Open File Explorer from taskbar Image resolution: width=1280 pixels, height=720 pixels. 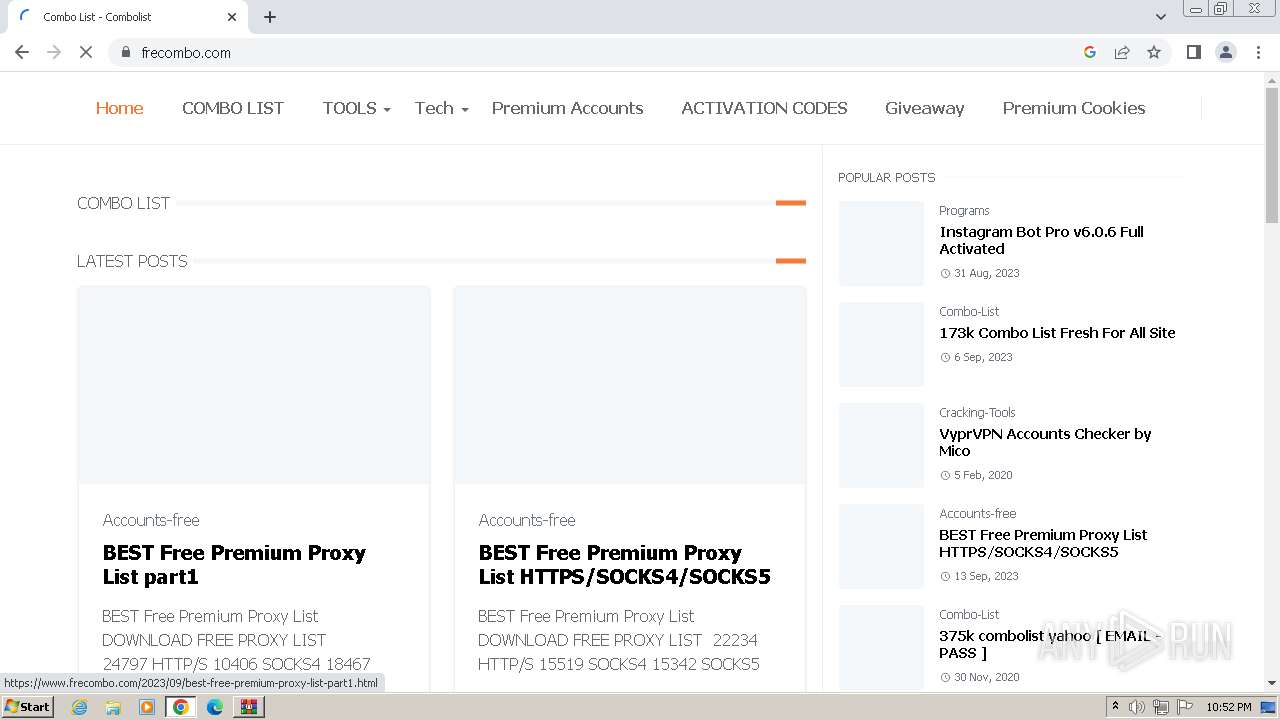coord(113,707)
